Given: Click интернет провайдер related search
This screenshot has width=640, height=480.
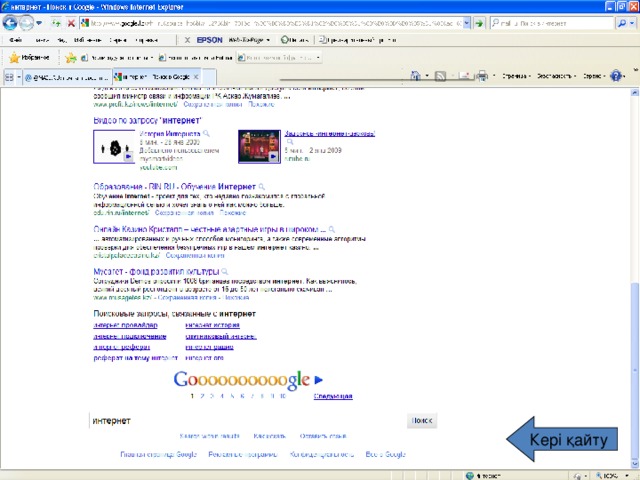Looking at the screenshot, I should [x=125, y=325].
